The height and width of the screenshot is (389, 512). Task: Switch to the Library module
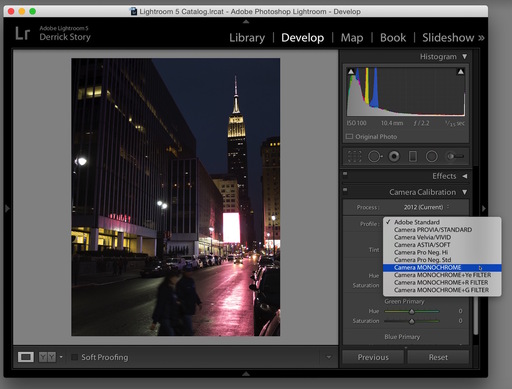click(x=247, y=38)
